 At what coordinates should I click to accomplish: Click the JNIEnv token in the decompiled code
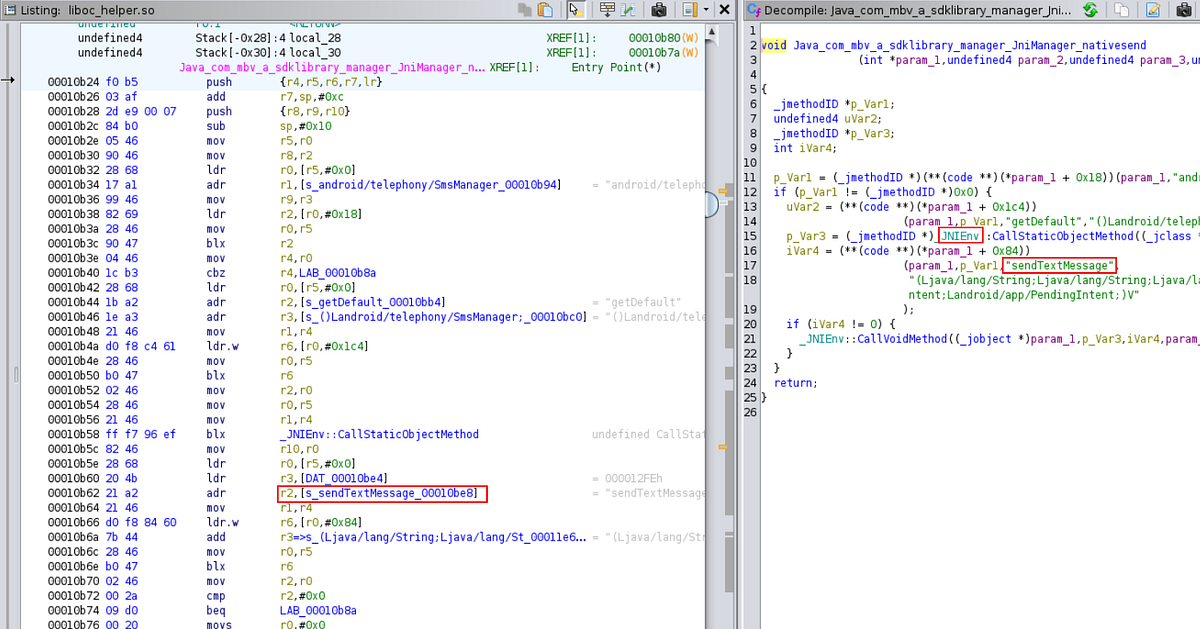pos(960,236)
